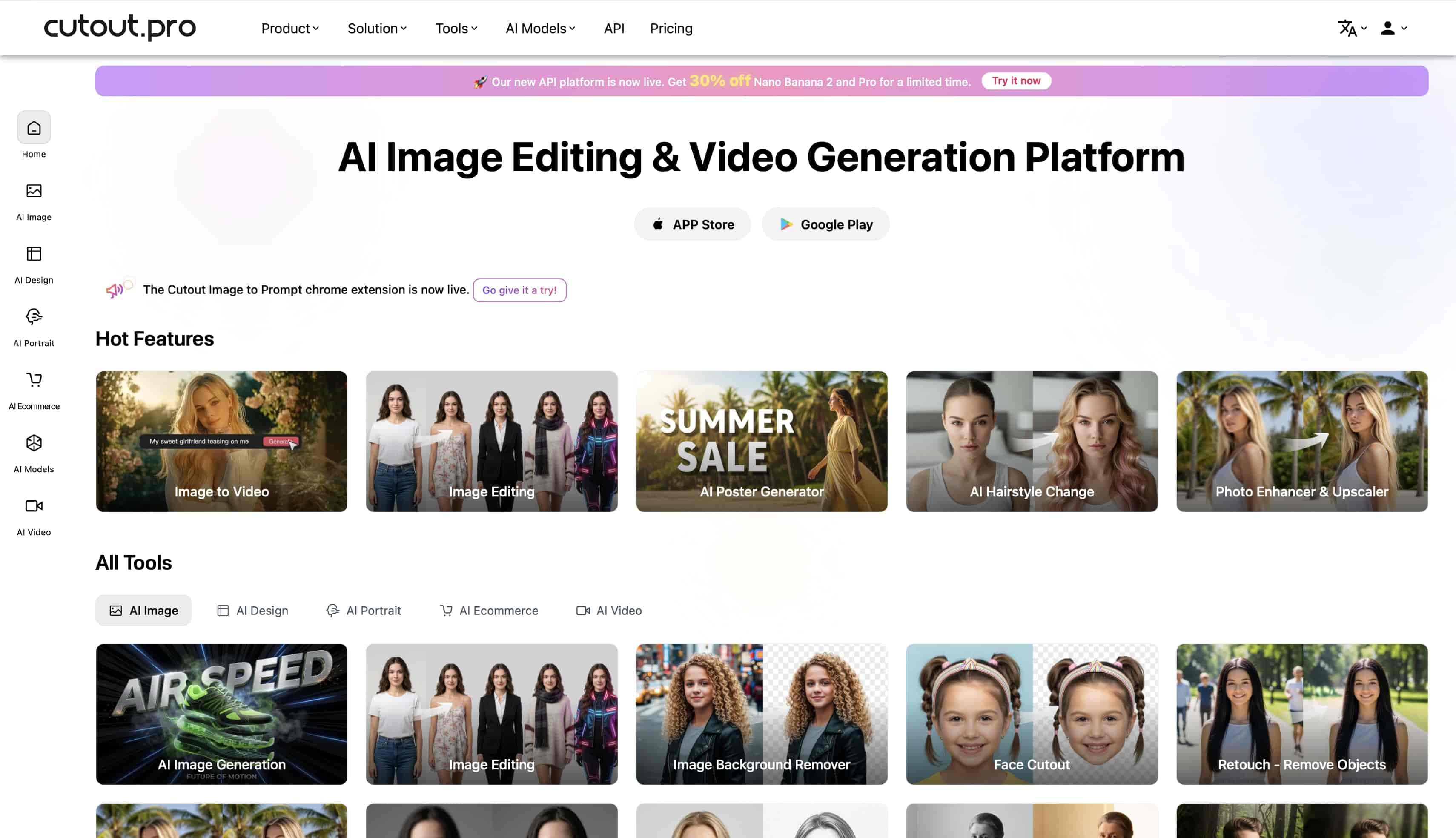Open AI Image in the left sidebar

pyautogui.click(x=34, y=201)
